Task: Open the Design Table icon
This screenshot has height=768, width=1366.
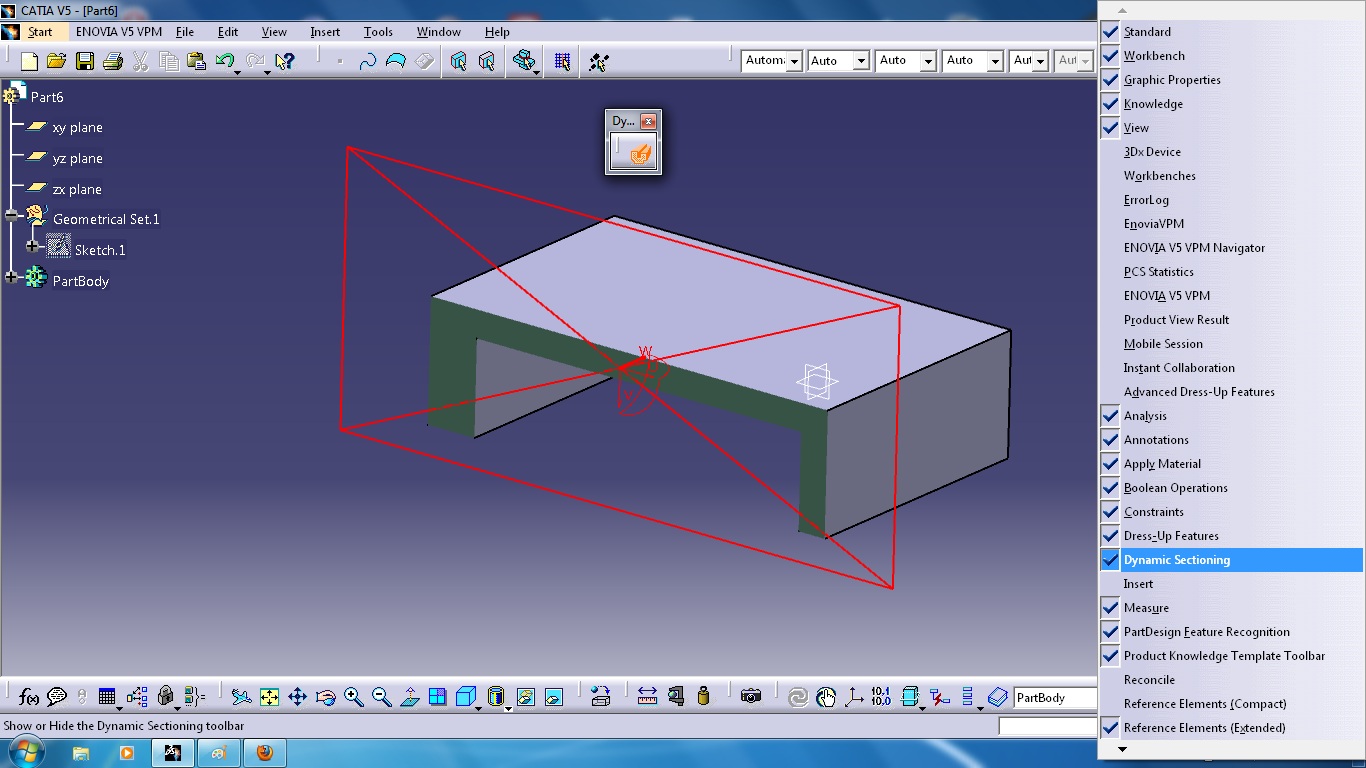Action: 107,697
